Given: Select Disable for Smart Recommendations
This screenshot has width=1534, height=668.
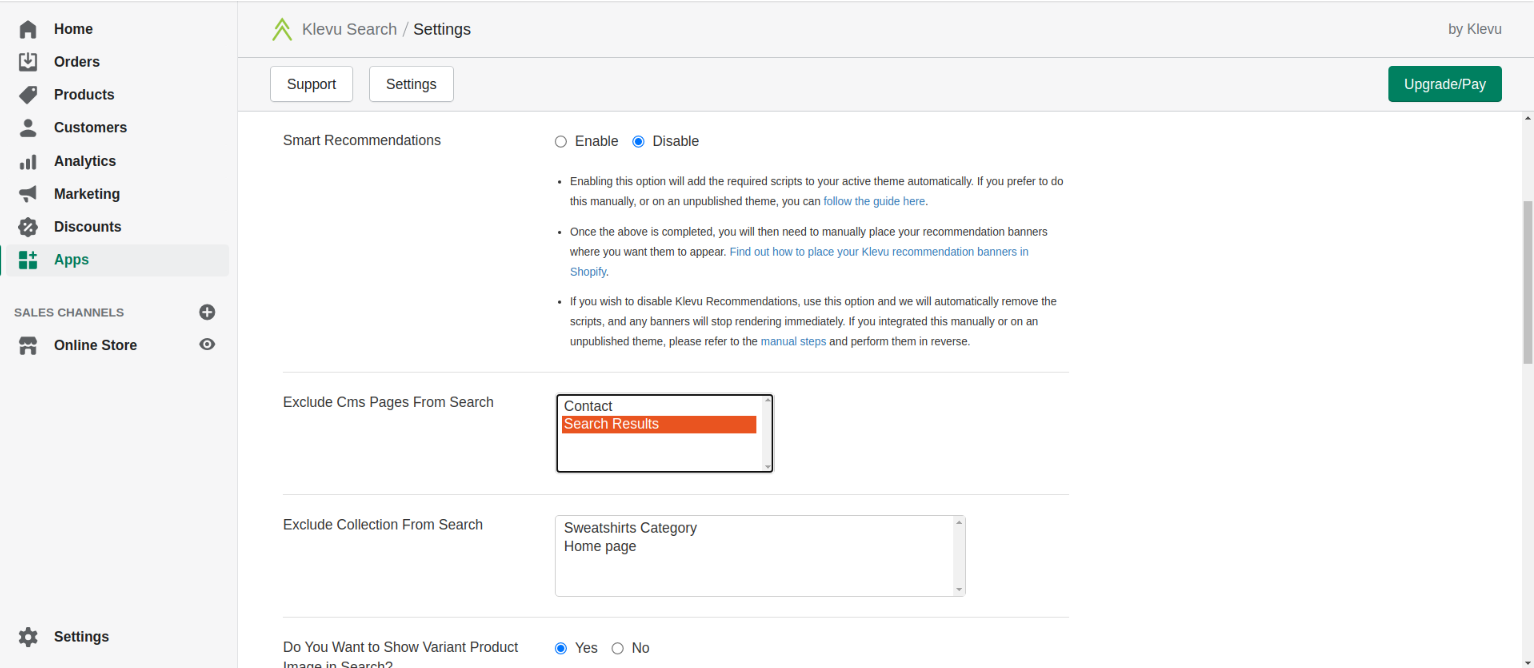Looking at the screenshot, I should (639, 142).
